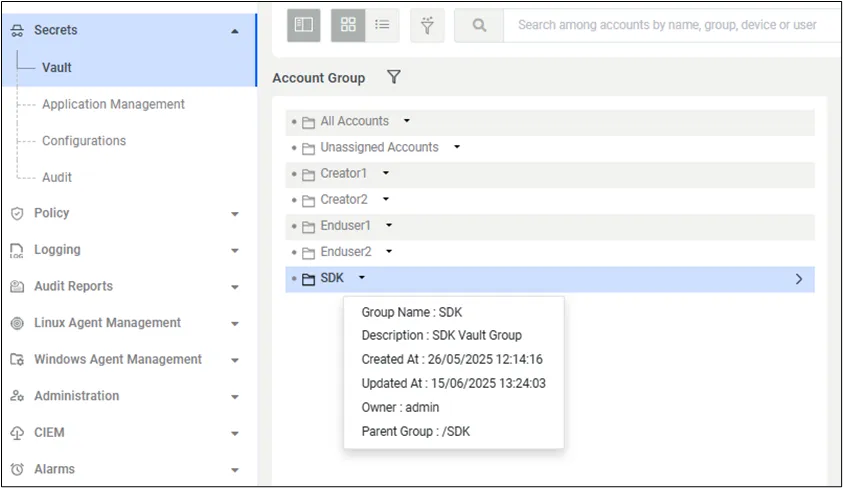Click the Policy shield icon
843x488 pixels.
(x=17, y=213)
